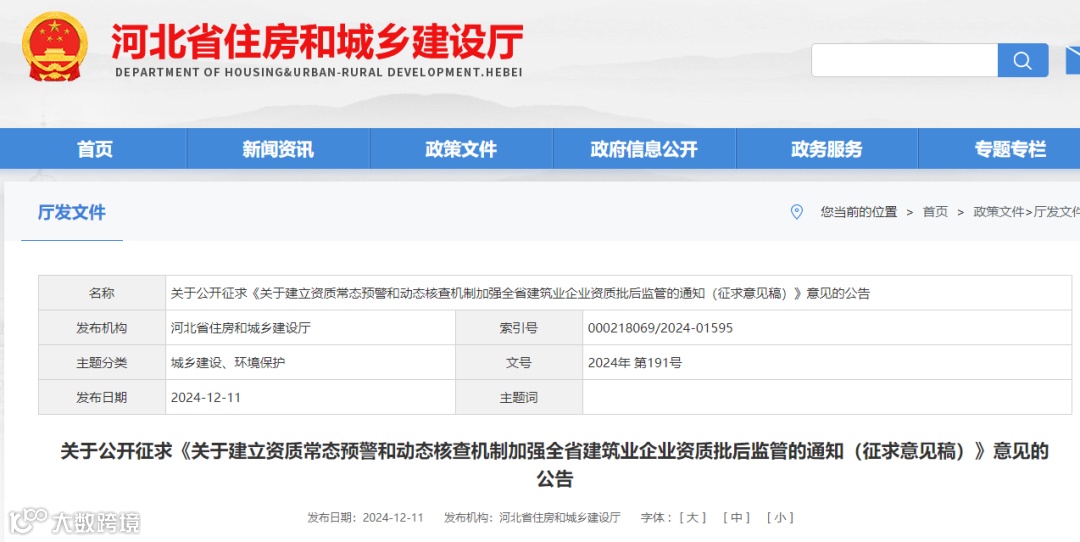Set font size to 小
The height and width of the screenshot is (542, 1080).
pos(780,517)
